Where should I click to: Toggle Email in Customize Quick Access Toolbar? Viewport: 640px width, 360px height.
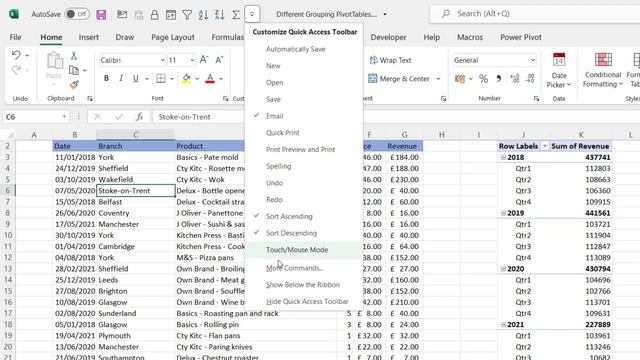point(304,116)
